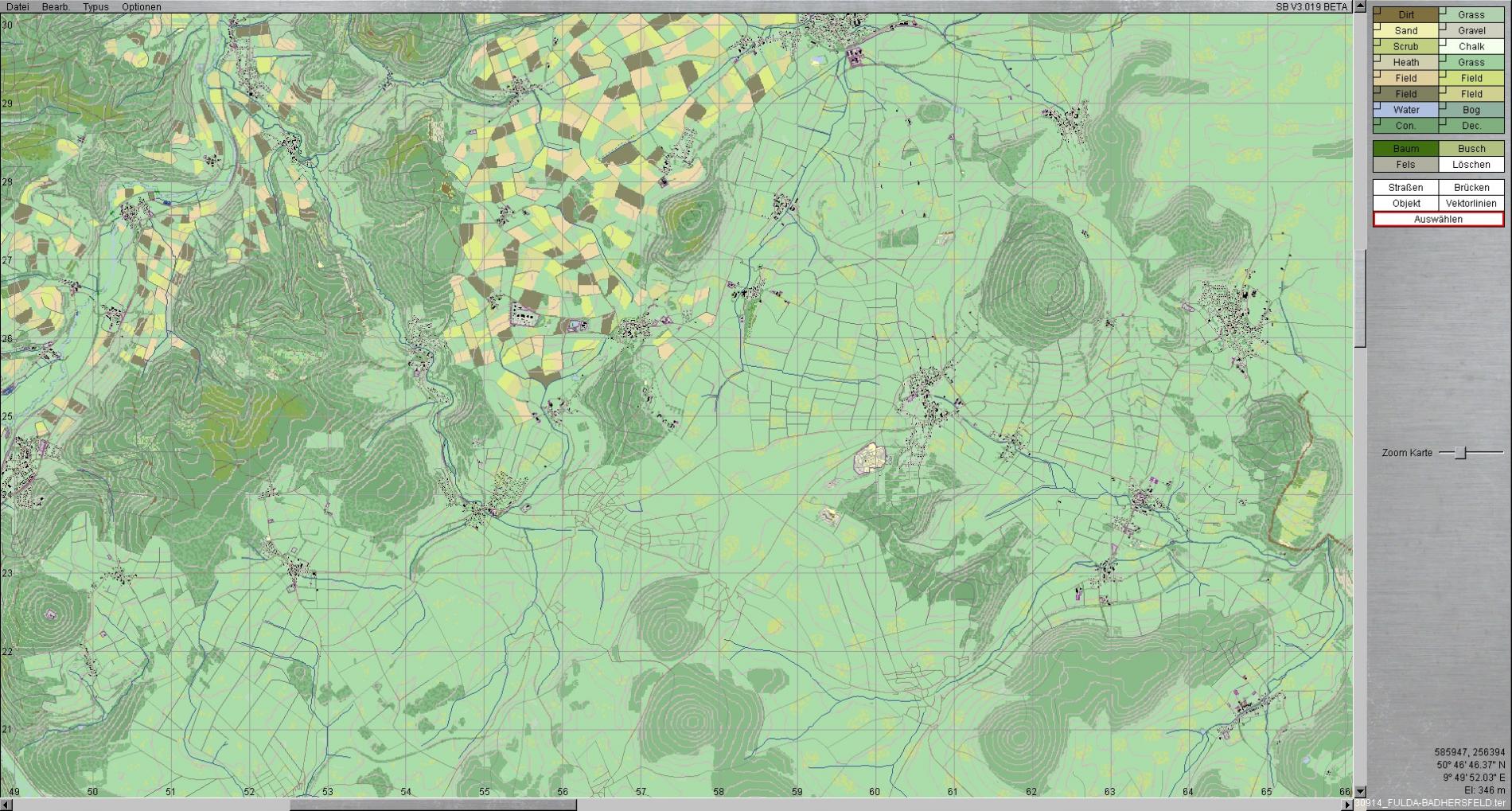This screenshot has height=811, width=1512.
Task: Switch to the Straßen roads tool
Action: pyautogui.click(x=1405, y=188)
